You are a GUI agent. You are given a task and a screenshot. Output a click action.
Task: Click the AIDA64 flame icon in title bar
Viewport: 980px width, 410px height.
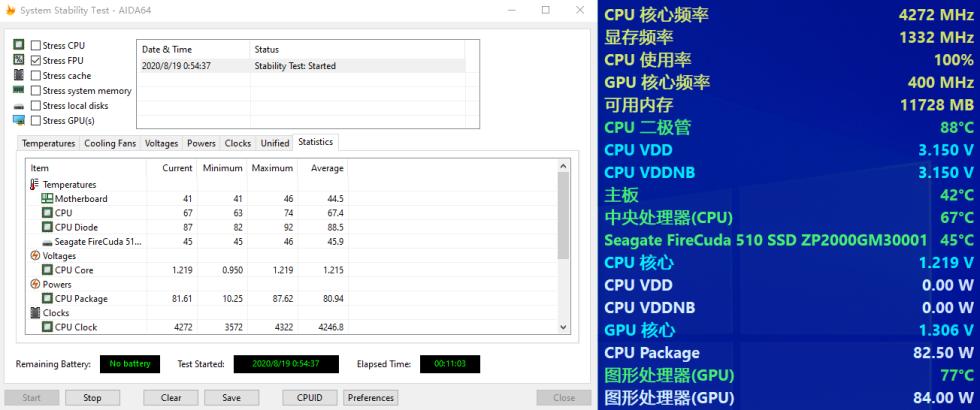[11, 10]
